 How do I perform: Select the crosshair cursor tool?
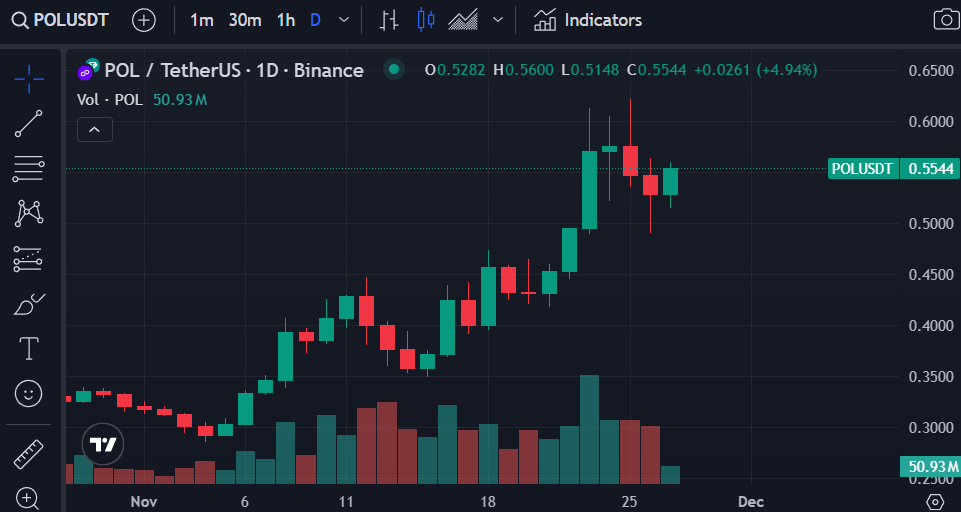point(29,78)
